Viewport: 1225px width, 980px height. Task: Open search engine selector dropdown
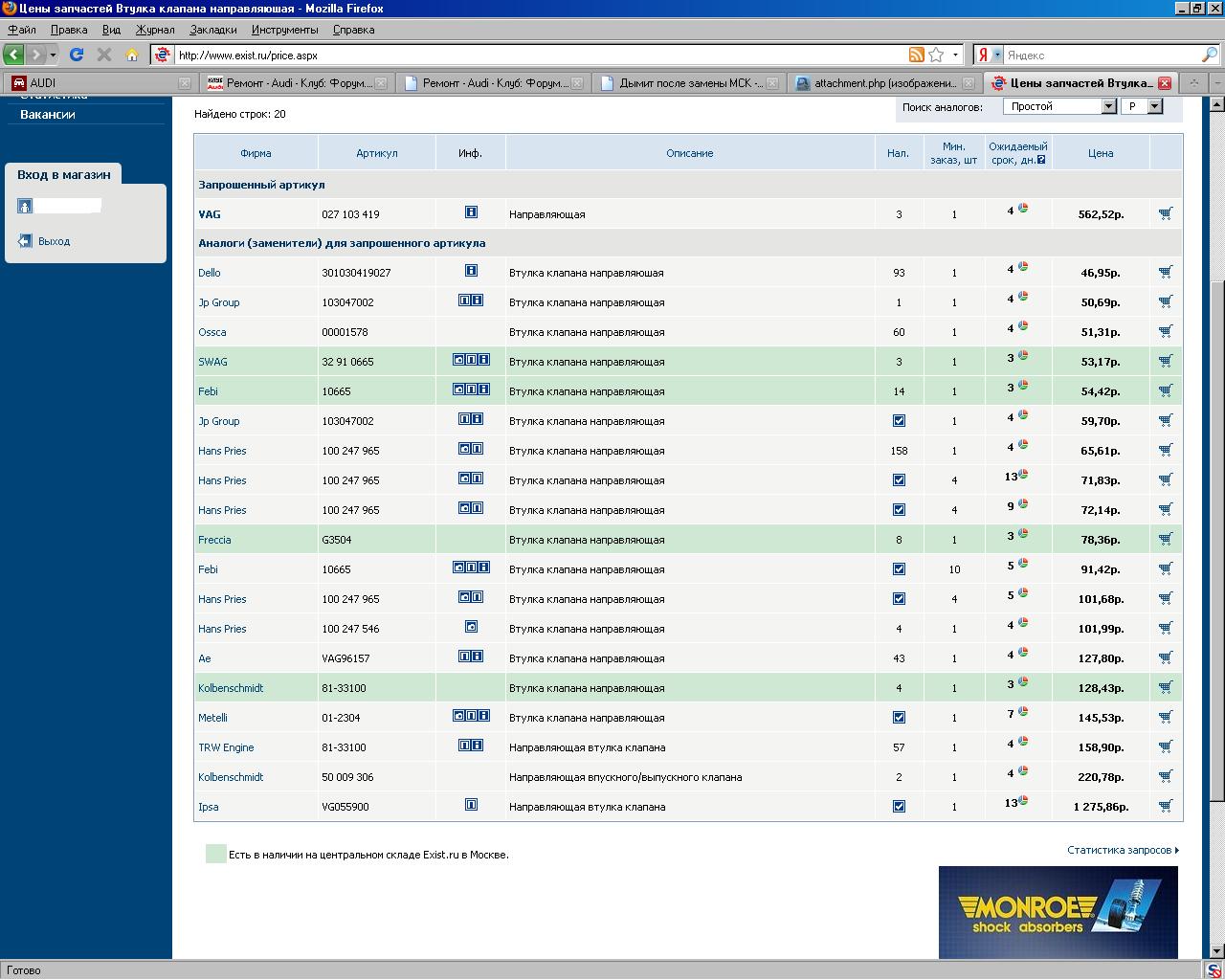(989, 55)
